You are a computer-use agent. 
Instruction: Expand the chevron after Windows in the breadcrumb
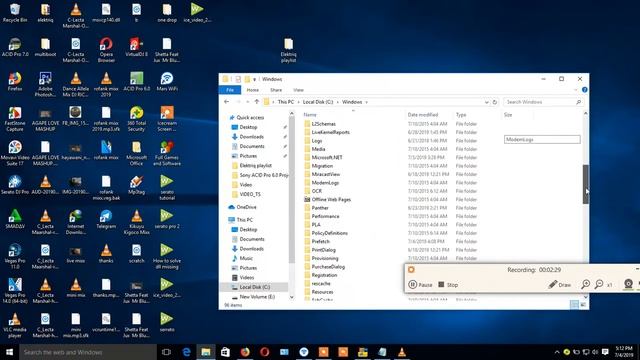(367, 102)
